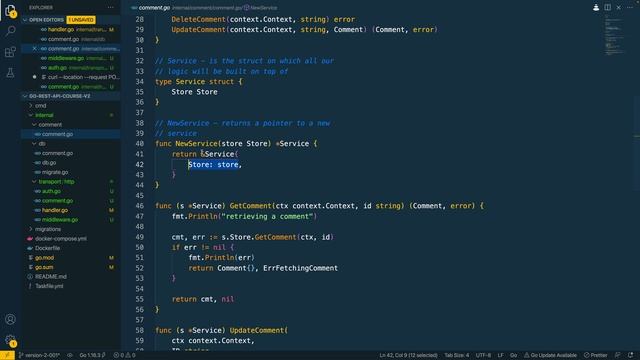Open README.md file

pos(51,277)
